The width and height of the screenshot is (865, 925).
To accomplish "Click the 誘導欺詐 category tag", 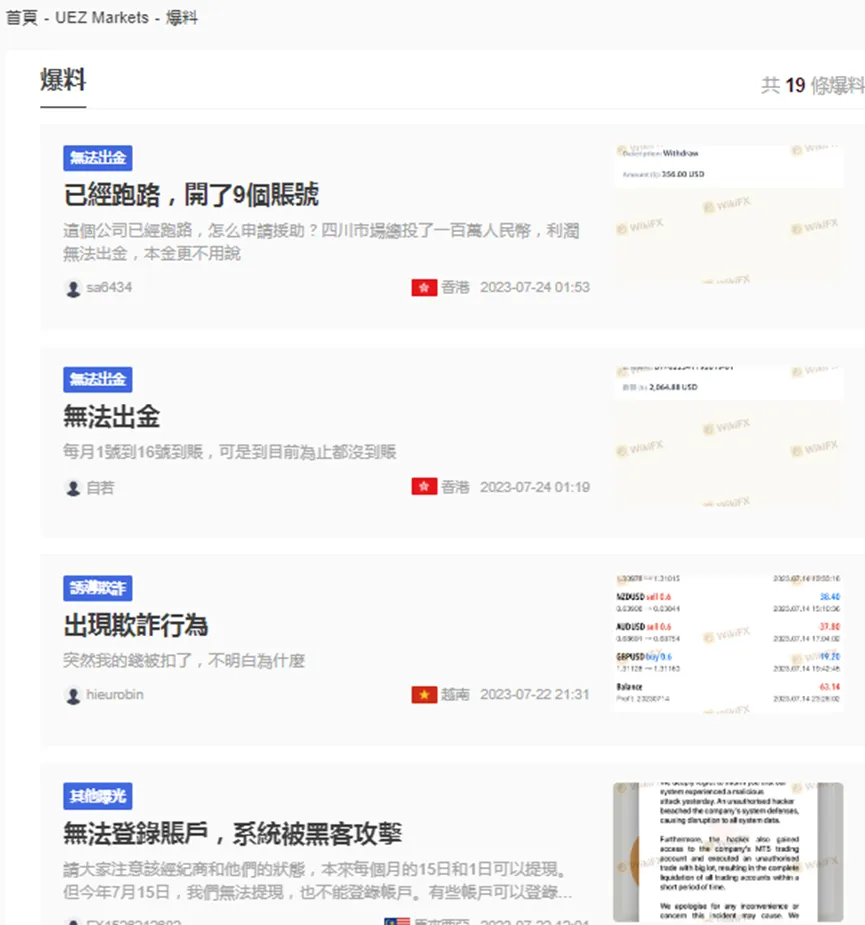I will click(98, 588).
